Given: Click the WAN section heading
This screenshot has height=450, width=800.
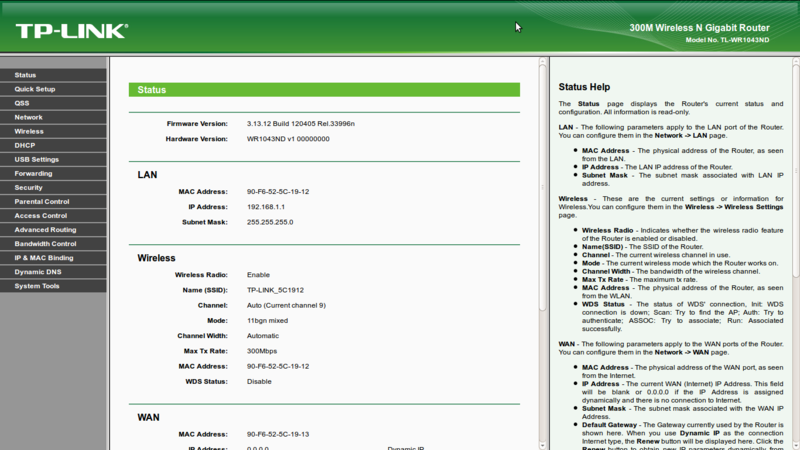Looking at the screenshot, I should coord(148,418).
